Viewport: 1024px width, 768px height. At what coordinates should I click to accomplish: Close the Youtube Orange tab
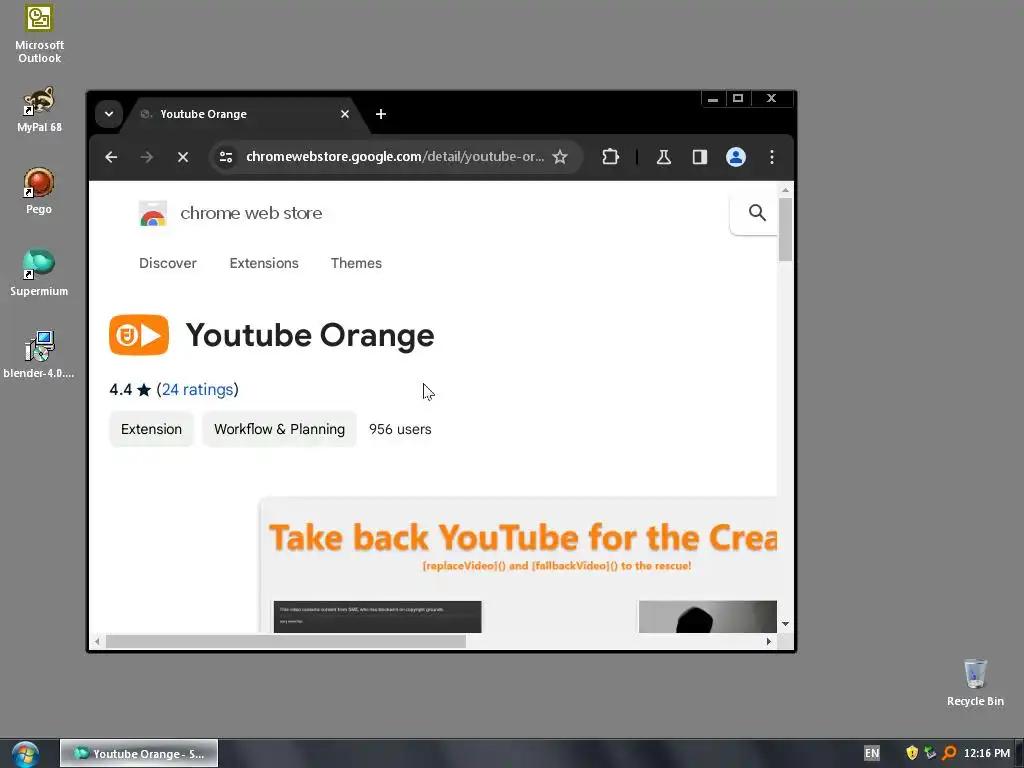345,114
